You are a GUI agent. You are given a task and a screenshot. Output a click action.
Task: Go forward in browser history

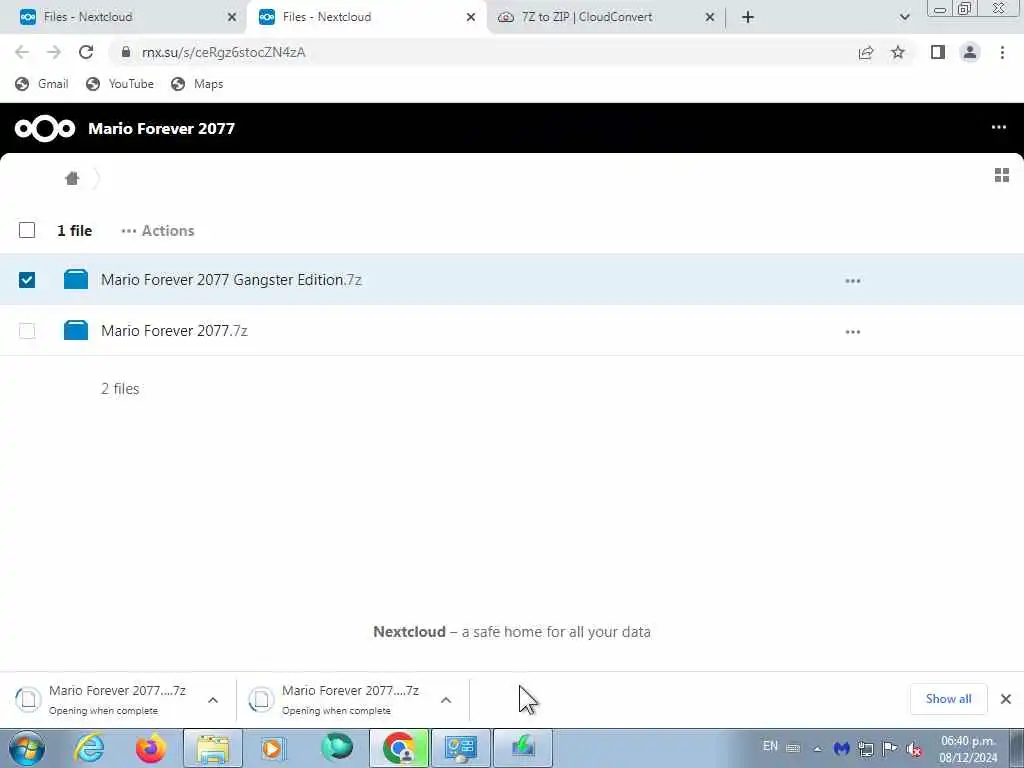click(54, 52)
